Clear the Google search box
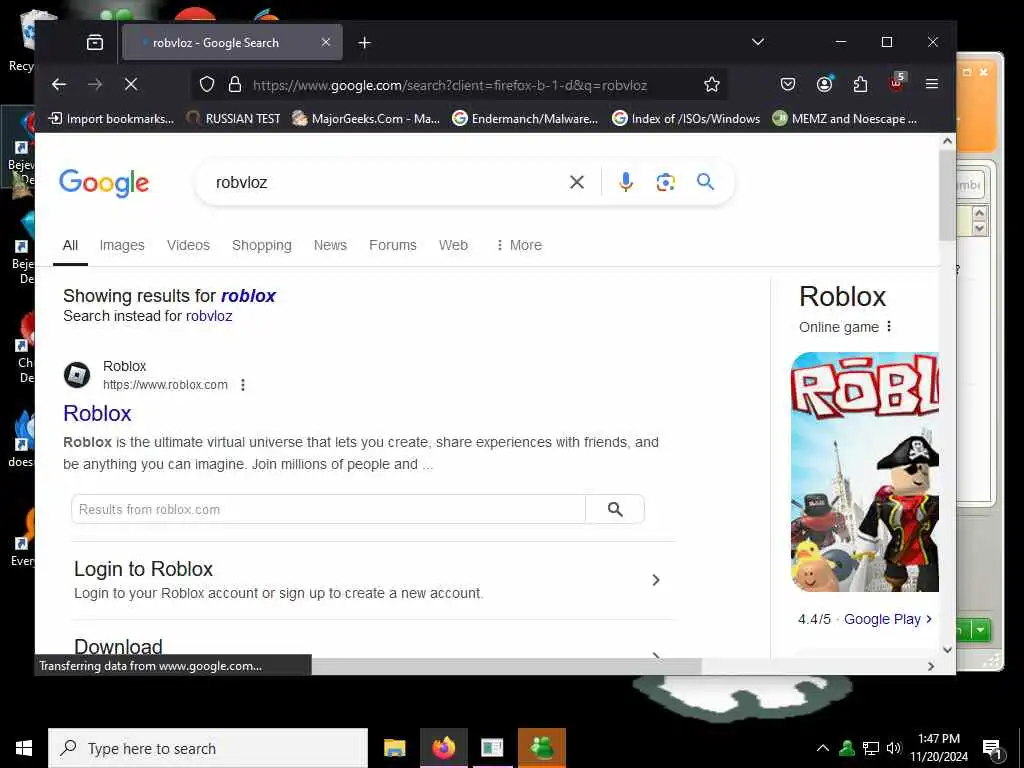This screenshot has height=768, width=1024. 577,182
